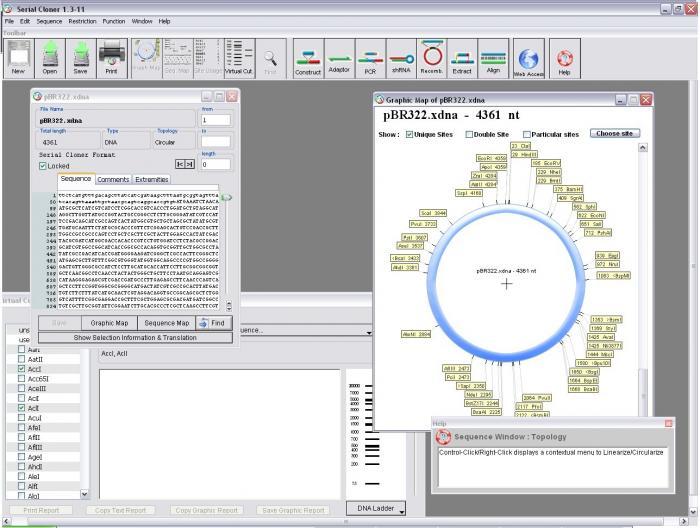Save with the Save toolbar icon
Screen dimensions: 700x528
[81, 58]
